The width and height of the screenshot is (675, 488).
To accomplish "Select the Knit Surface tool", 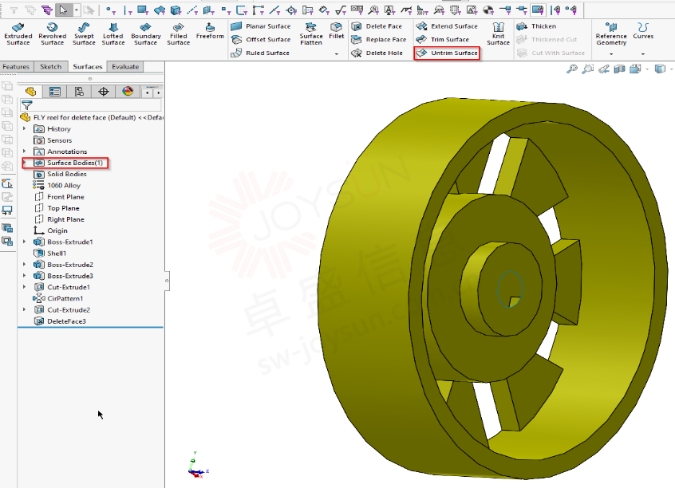I will (498, 34).
